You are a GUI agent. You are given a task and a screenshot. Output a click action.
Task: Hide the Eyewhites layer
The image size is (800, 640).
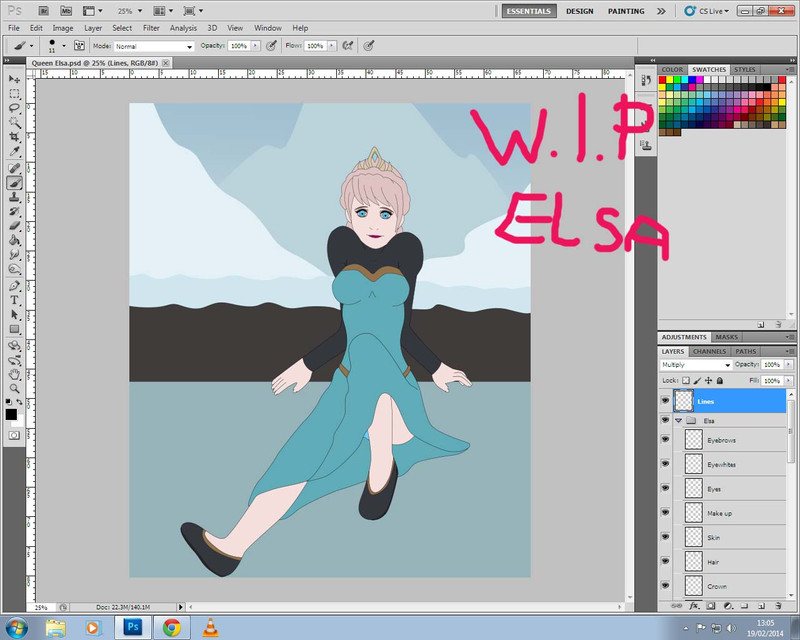tap(665, 463)
